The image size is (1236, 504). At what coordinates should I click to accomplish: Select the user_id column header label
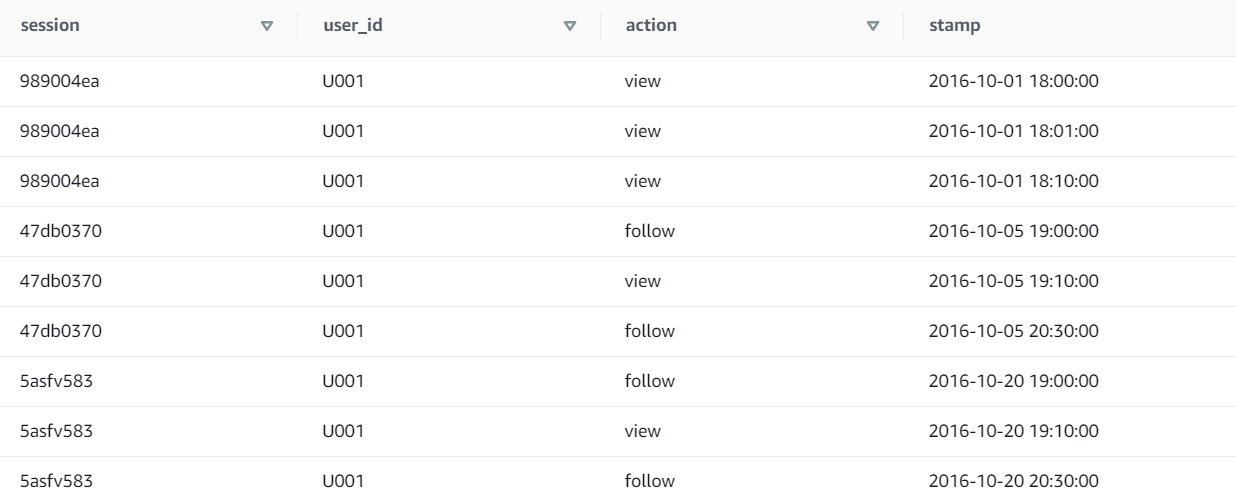point(350,26)
